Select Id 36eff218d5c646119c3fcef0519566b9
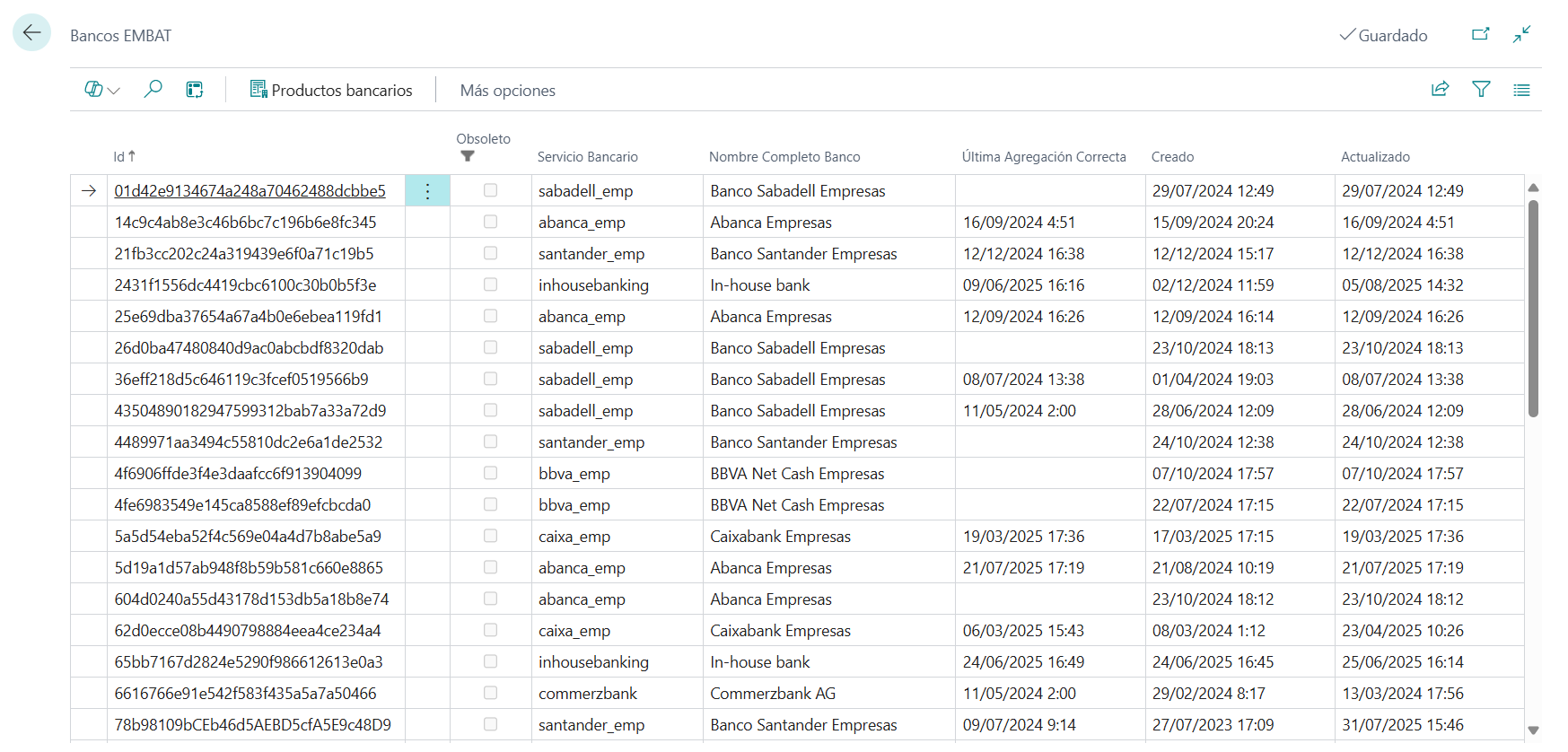 pyautogui.click(x=241, y=379)
